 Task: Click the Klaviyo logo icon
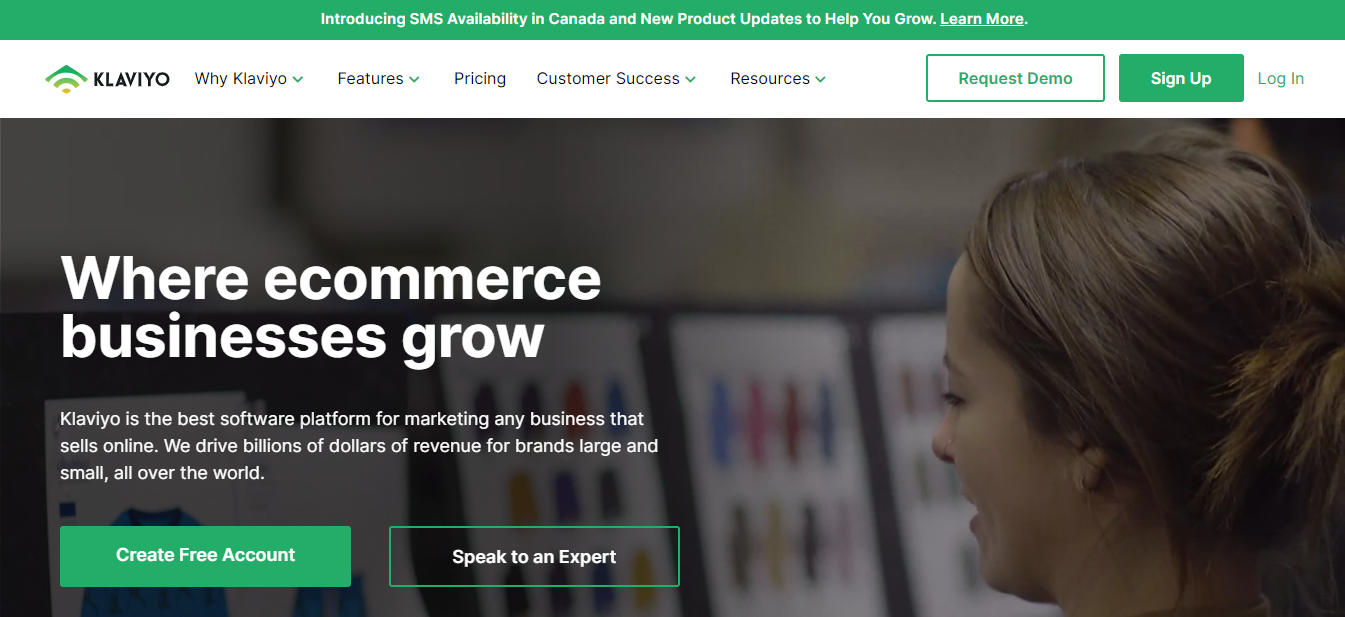pyautogui.click(x=67, y=79)
